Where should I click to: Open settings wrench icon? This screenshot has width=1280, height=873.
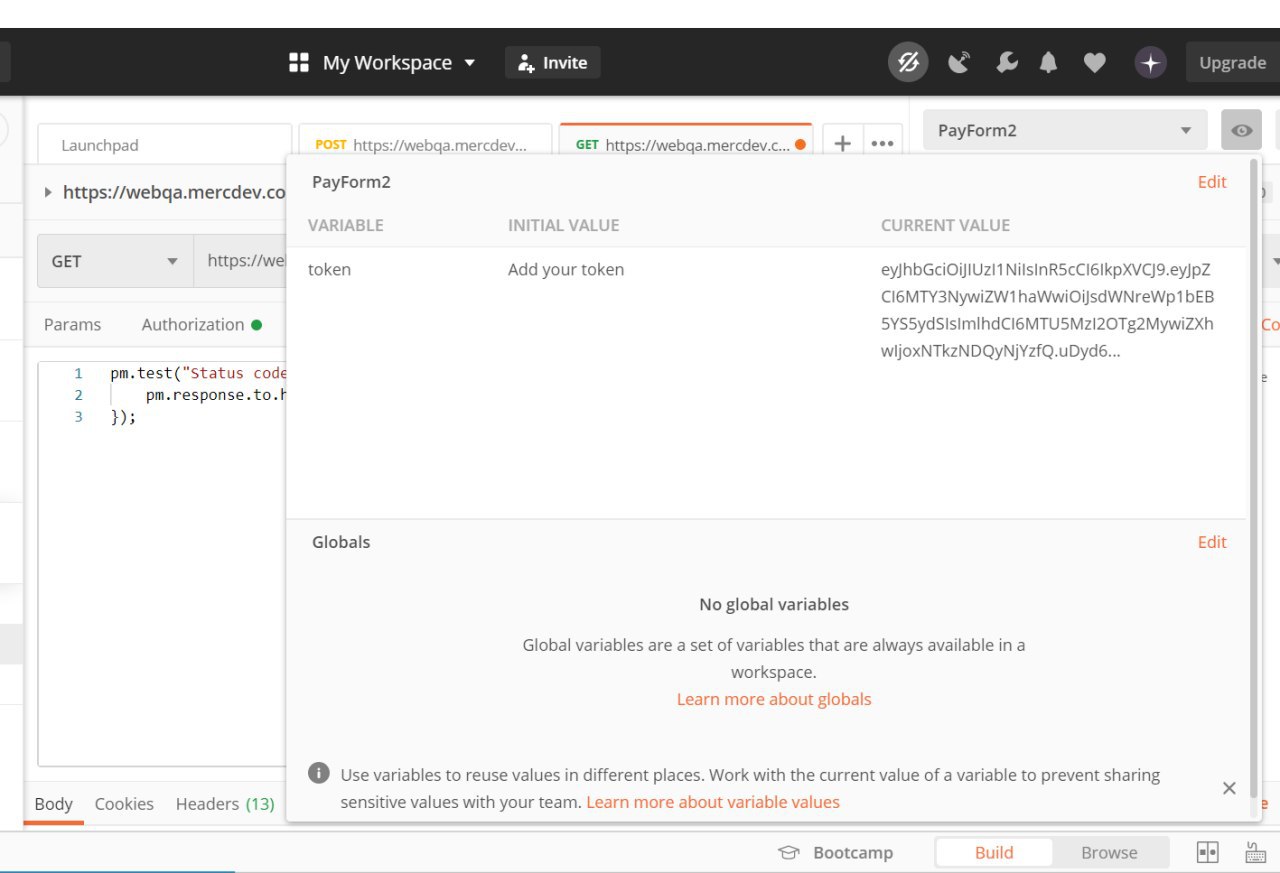(1007, 63)
